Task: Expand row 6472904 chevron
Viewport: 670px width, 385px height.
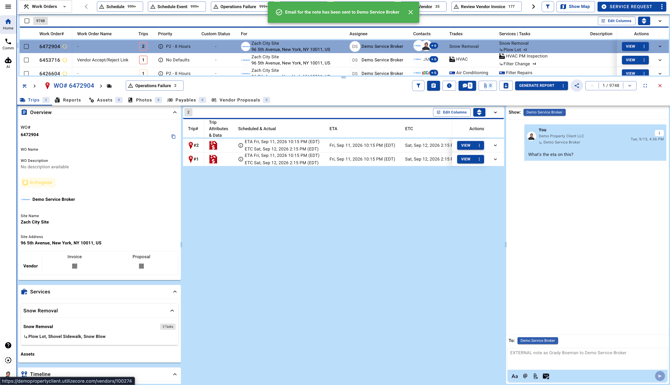Action: click(660, 46)
